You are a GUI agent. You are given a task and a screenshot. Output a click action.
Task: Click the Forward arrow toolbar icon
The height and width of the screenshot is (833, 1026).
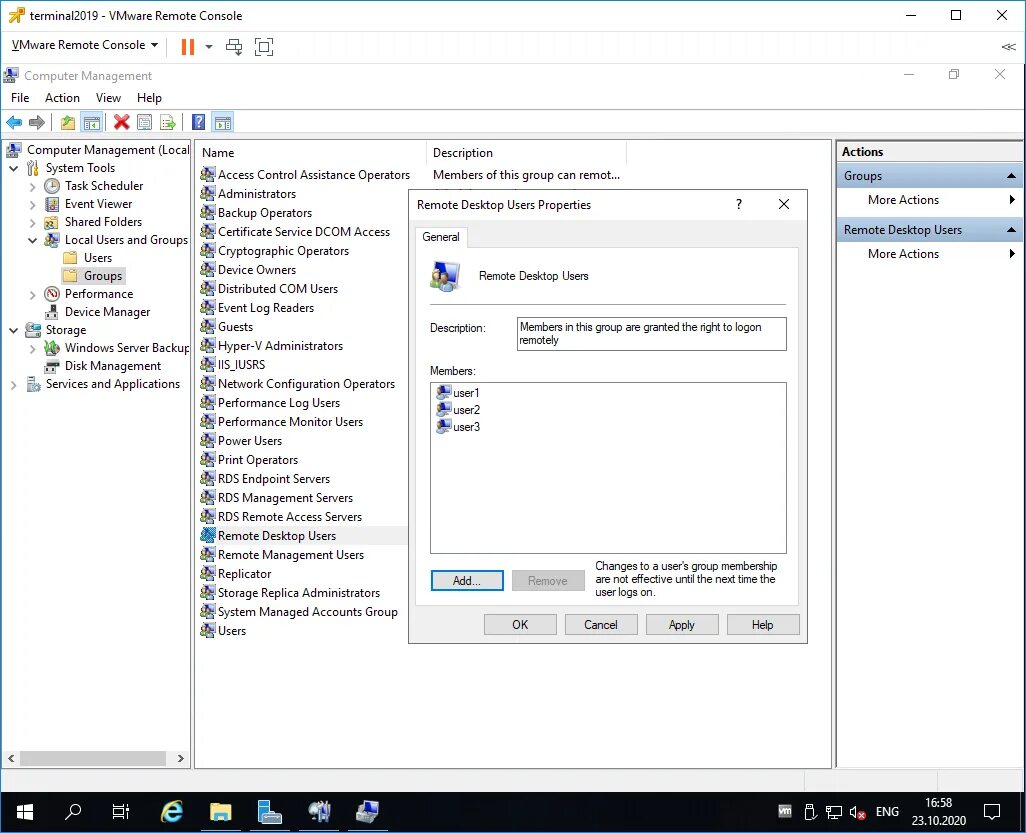(37, 122)
